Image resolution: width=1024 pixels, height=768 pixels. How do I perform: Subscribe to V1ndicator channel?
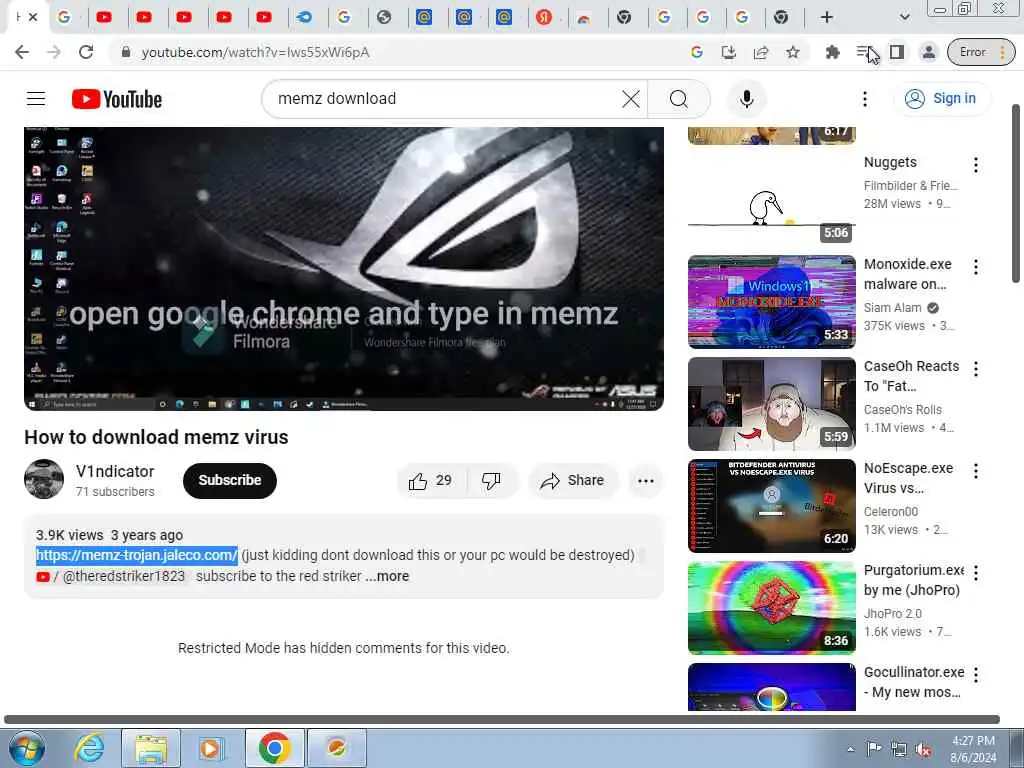point(230,481)
